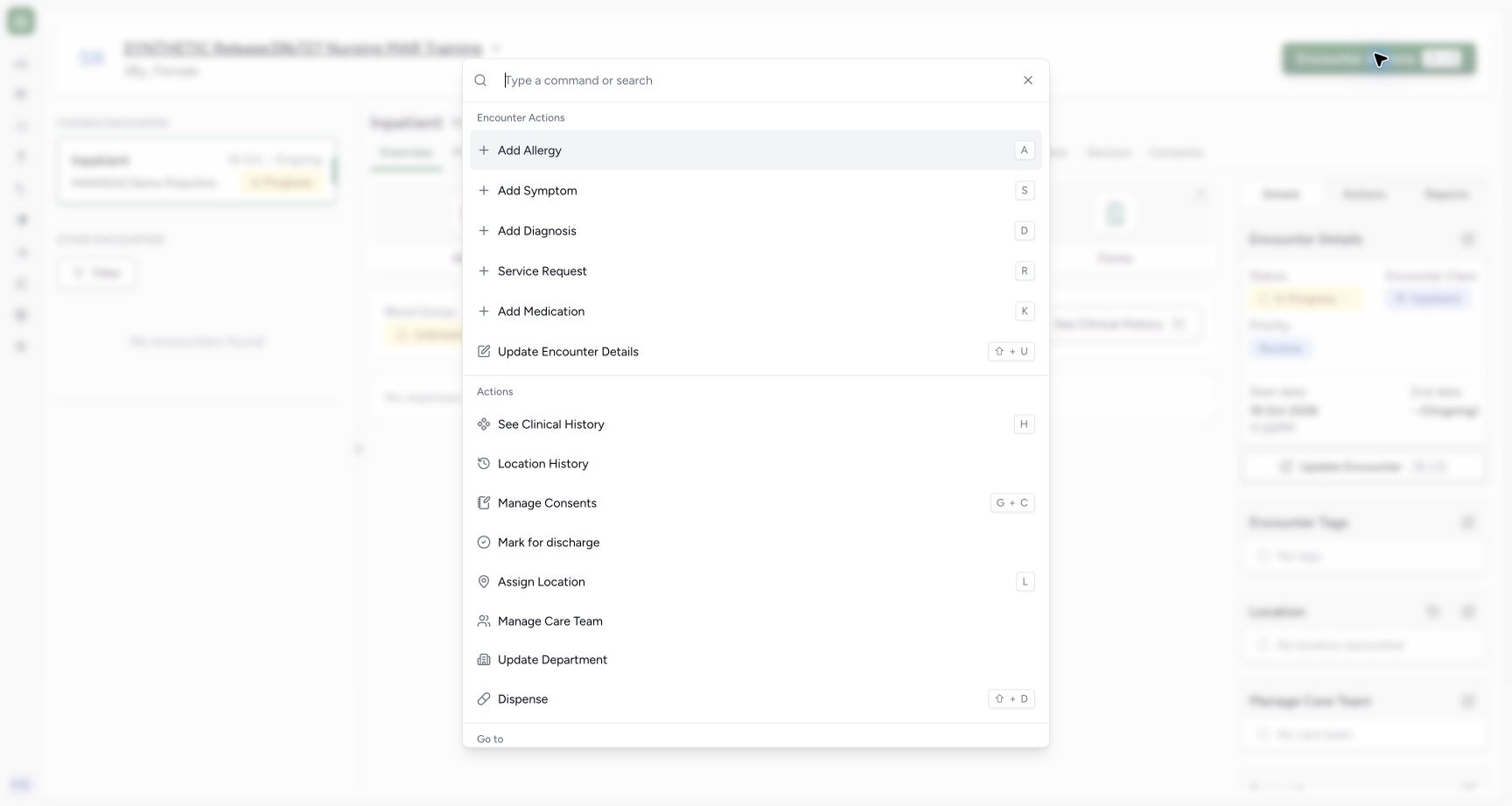Click the G + C shortcut badge on Manage Consents

[1012, 503]
